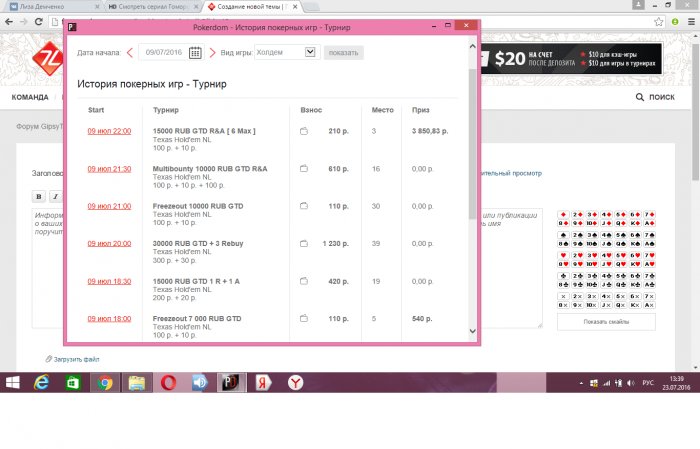Select tournament name Multibounty 10000 RUB GTD R&A
The height and width of the screenshot is (449, 700).
[210, 169]
